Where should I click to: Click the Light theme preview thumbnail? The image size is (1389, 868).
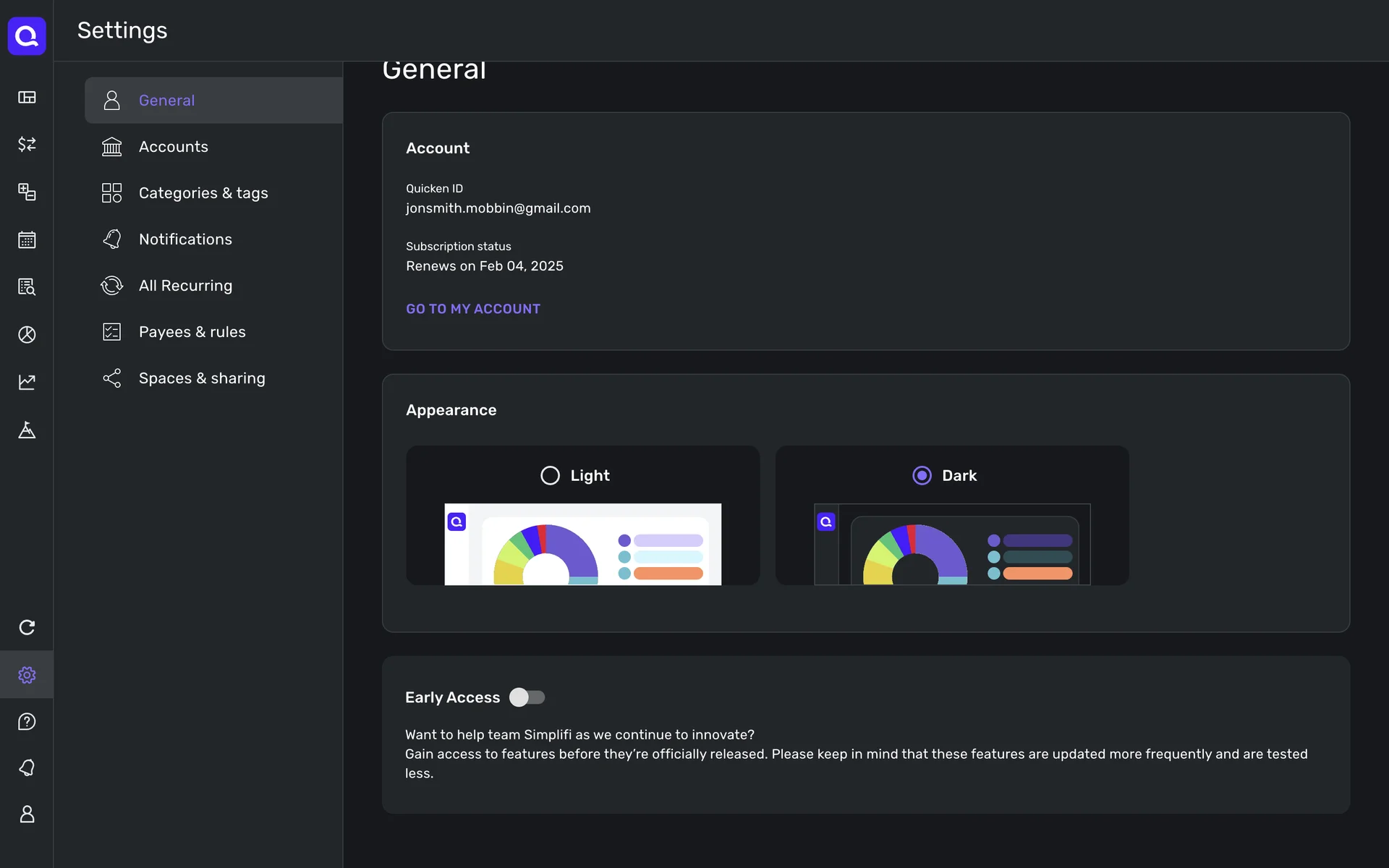pos(582,544)
